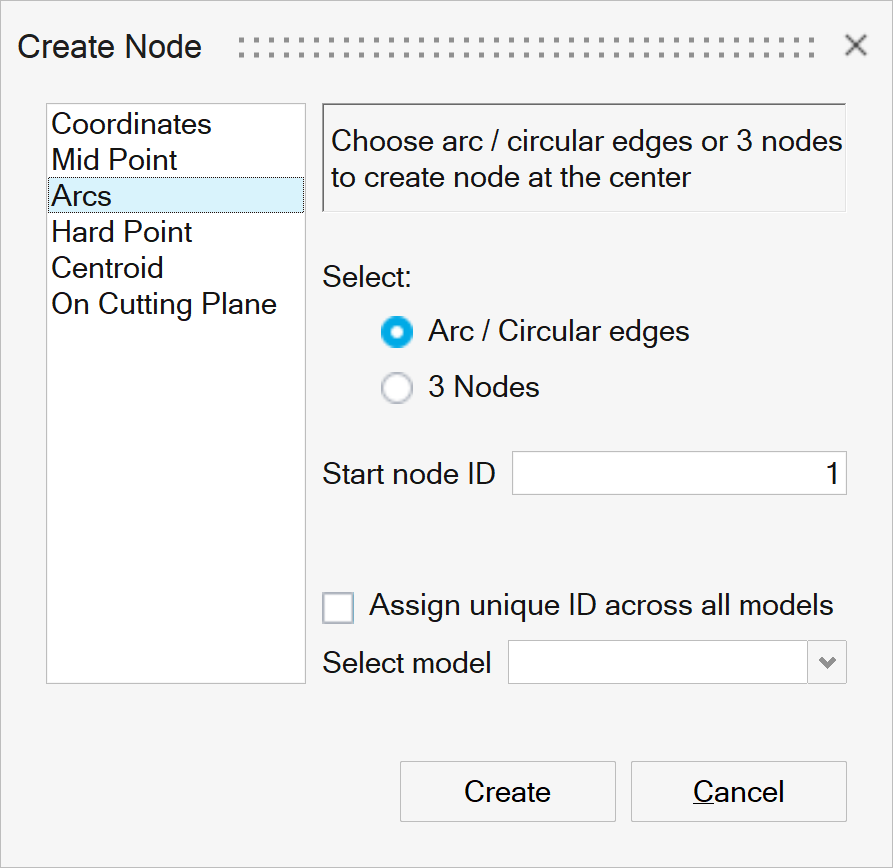893x868 pixels.
Task: Click the Create Node title text
Action: click(110, 47)
